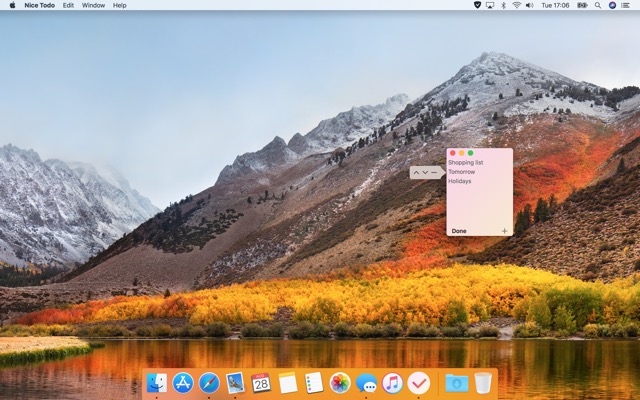Open Finder from the dock
The height and width of the screenshot is (400, 640).
tap(157, 383)
